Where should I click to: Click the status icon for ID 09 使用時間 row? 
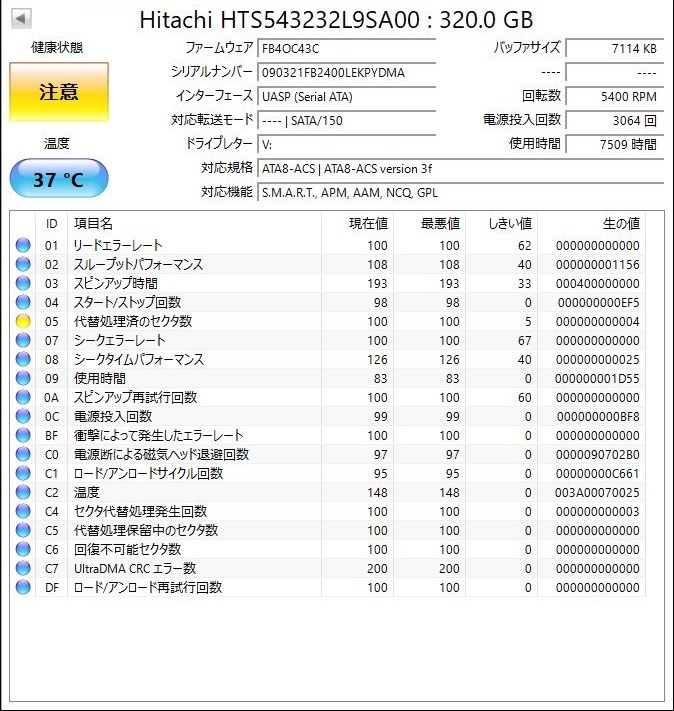click(x=23, y=378)
